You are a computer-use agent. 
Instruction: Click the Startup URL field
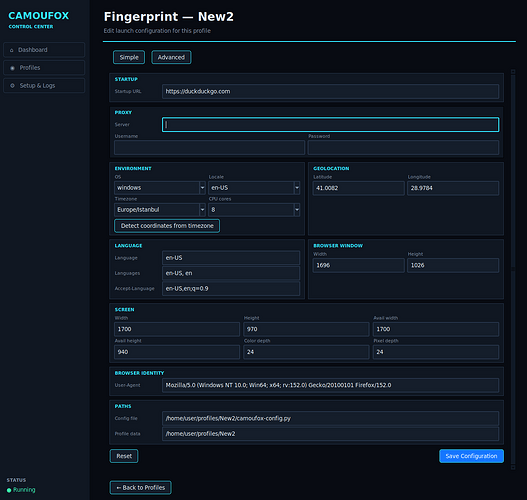click(x=330, y=91)
